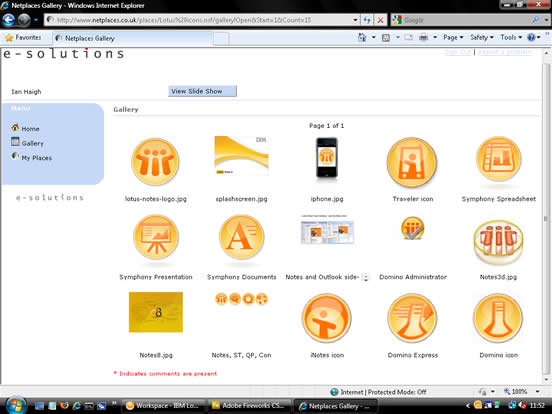
Task: Open the address bar history dropdown
Action: (355, 20)
